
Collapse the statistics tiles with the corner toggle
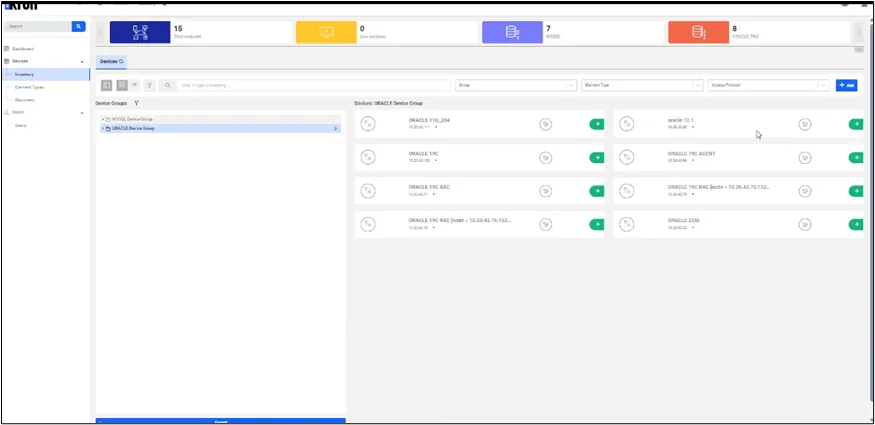click(859, 50)
